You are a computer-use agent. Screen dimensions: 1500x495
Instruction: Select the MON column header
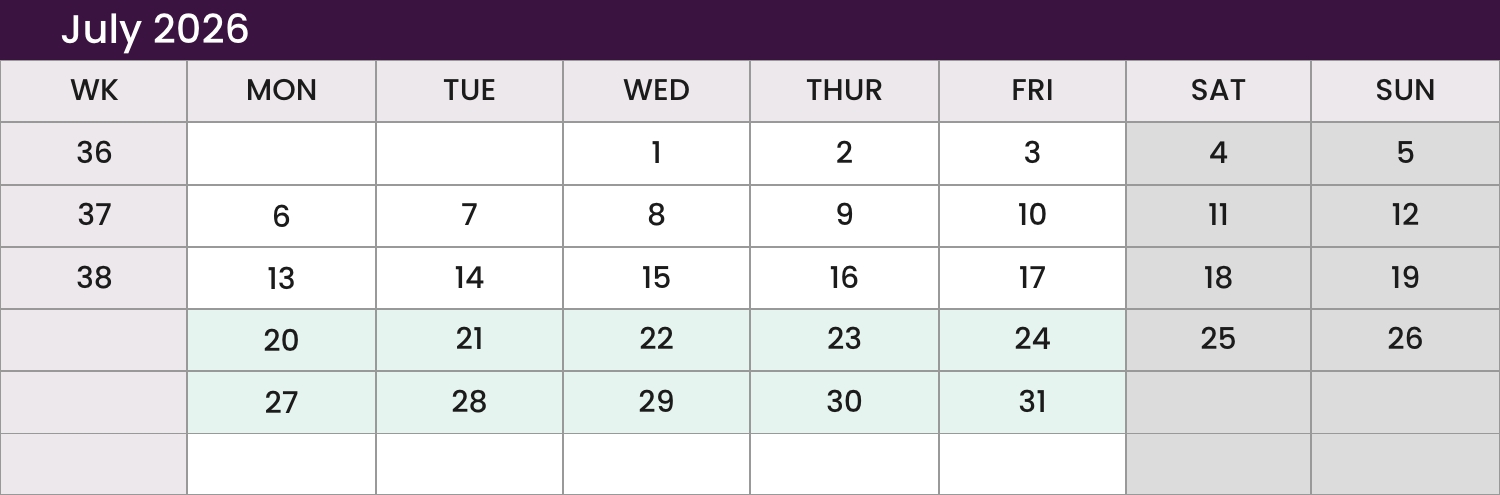[x=281, y=91]
